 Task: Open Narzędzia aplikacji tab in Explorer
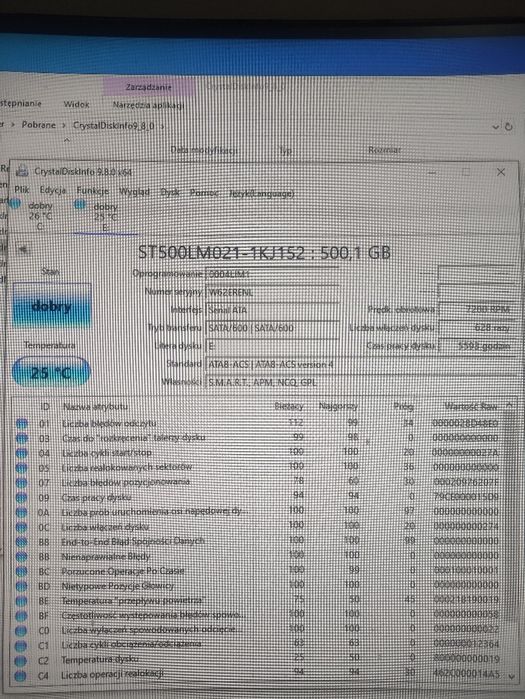148,106
